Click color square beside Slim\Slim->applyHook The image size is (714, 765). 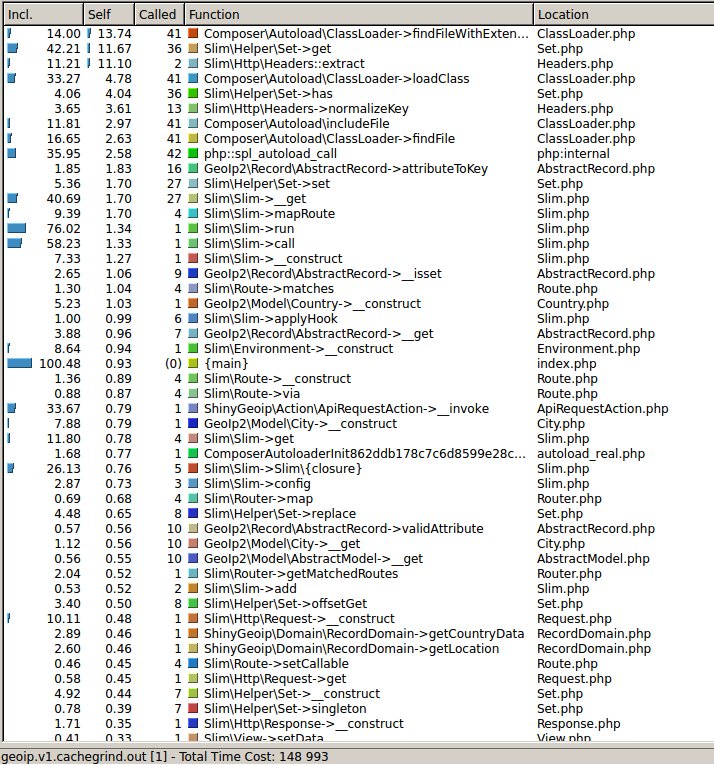point(193,319)
